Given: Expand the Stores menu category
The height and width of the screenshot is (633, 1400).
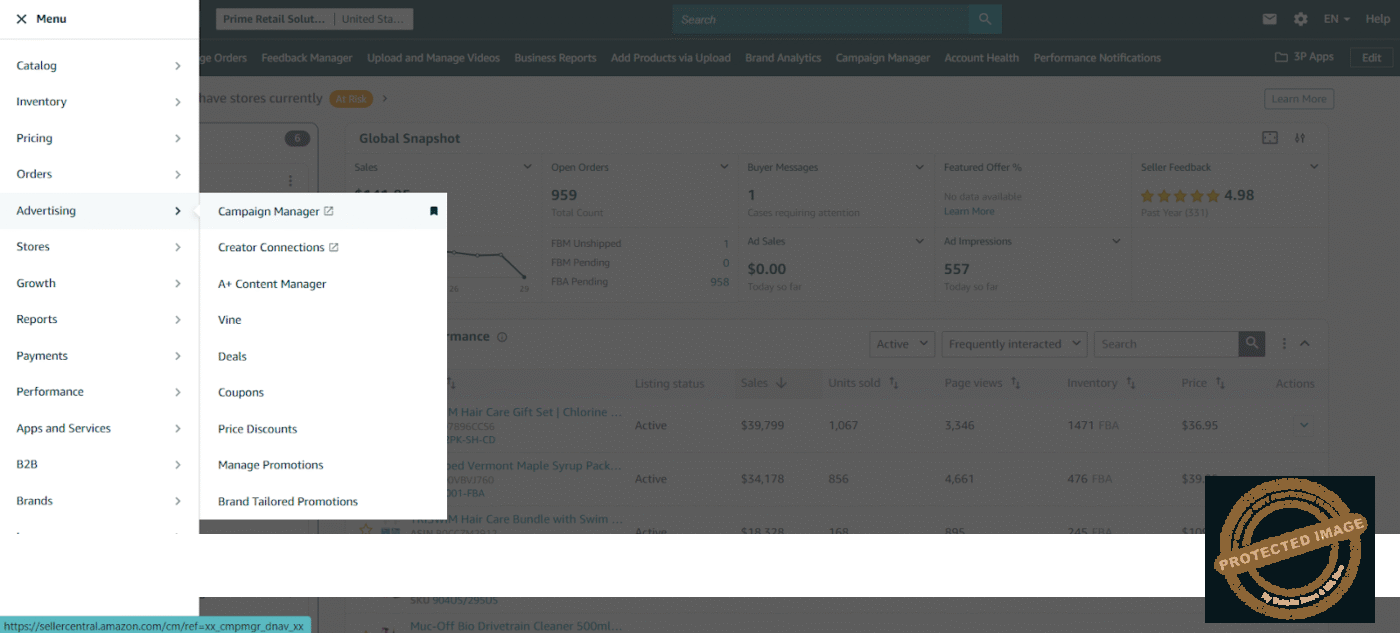Looking at the screenshot, I should click(x=99, y=247).
